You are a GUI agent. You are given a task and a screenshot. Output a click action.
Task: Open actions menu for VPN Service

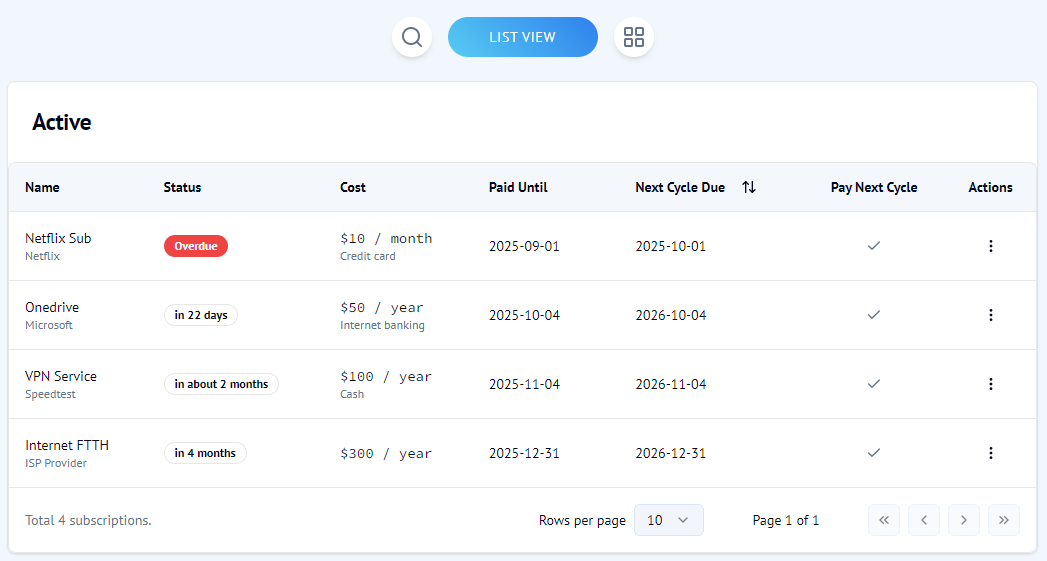tap(990, 384)
